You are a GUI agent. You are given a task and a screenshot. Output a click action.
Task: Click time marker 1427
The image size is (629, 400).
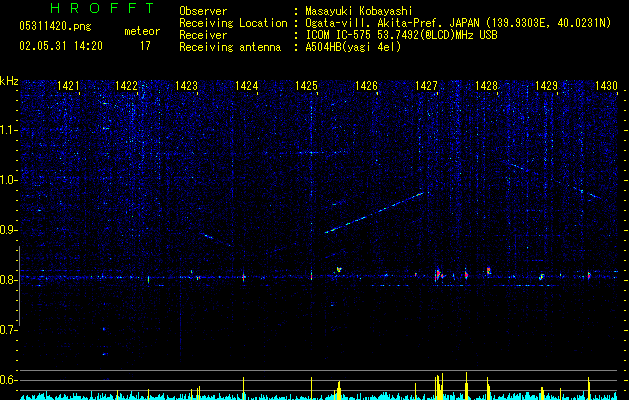point(426,86)
